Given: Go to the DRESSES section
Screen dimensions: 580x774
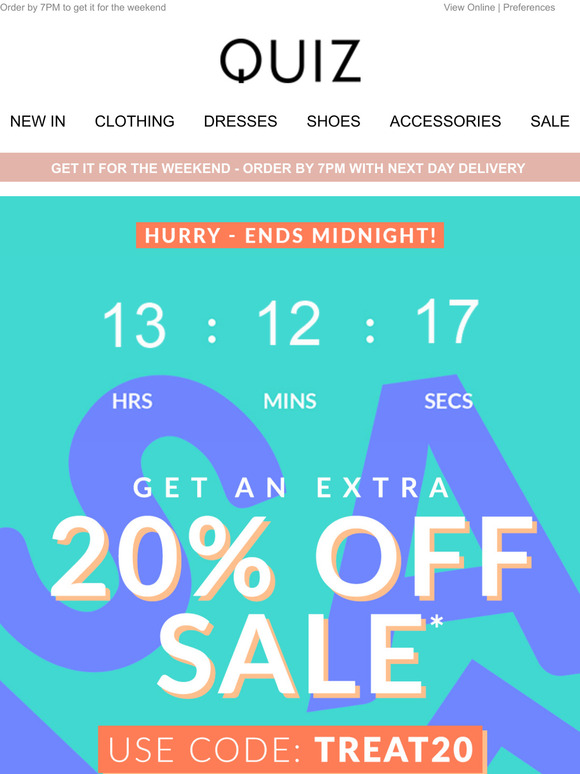Looking at the screenshot, I should tap(240, 121).
